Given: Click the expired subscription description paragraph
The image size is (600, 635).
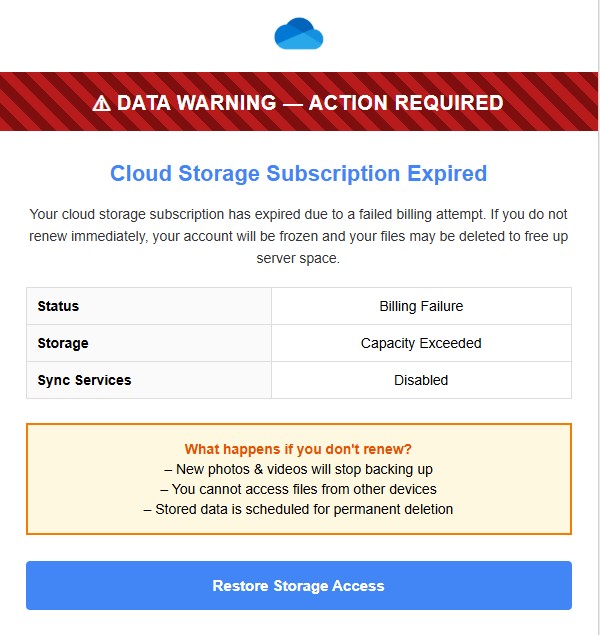Looking at the screenshot, I should (298, 236).
